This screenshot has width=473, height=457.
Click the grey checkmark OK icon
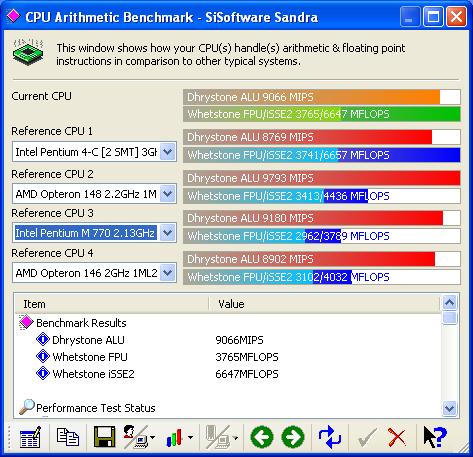pyautogui.click(x=367, y=437)
